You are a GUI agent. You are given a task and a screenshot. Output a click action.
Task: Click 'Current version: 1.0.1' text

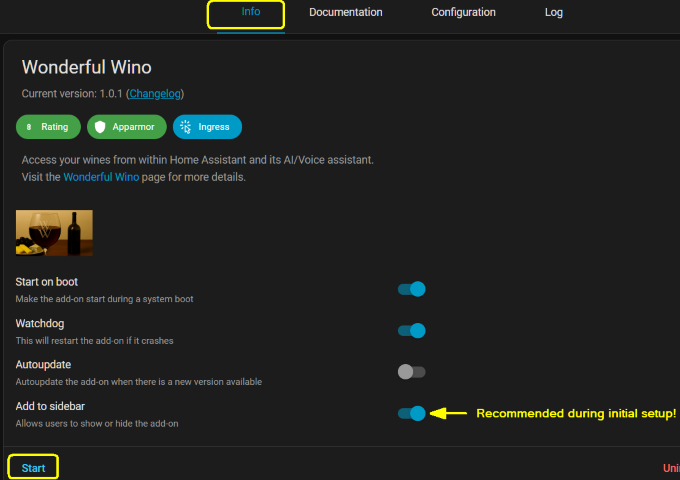tap(72, 94)
